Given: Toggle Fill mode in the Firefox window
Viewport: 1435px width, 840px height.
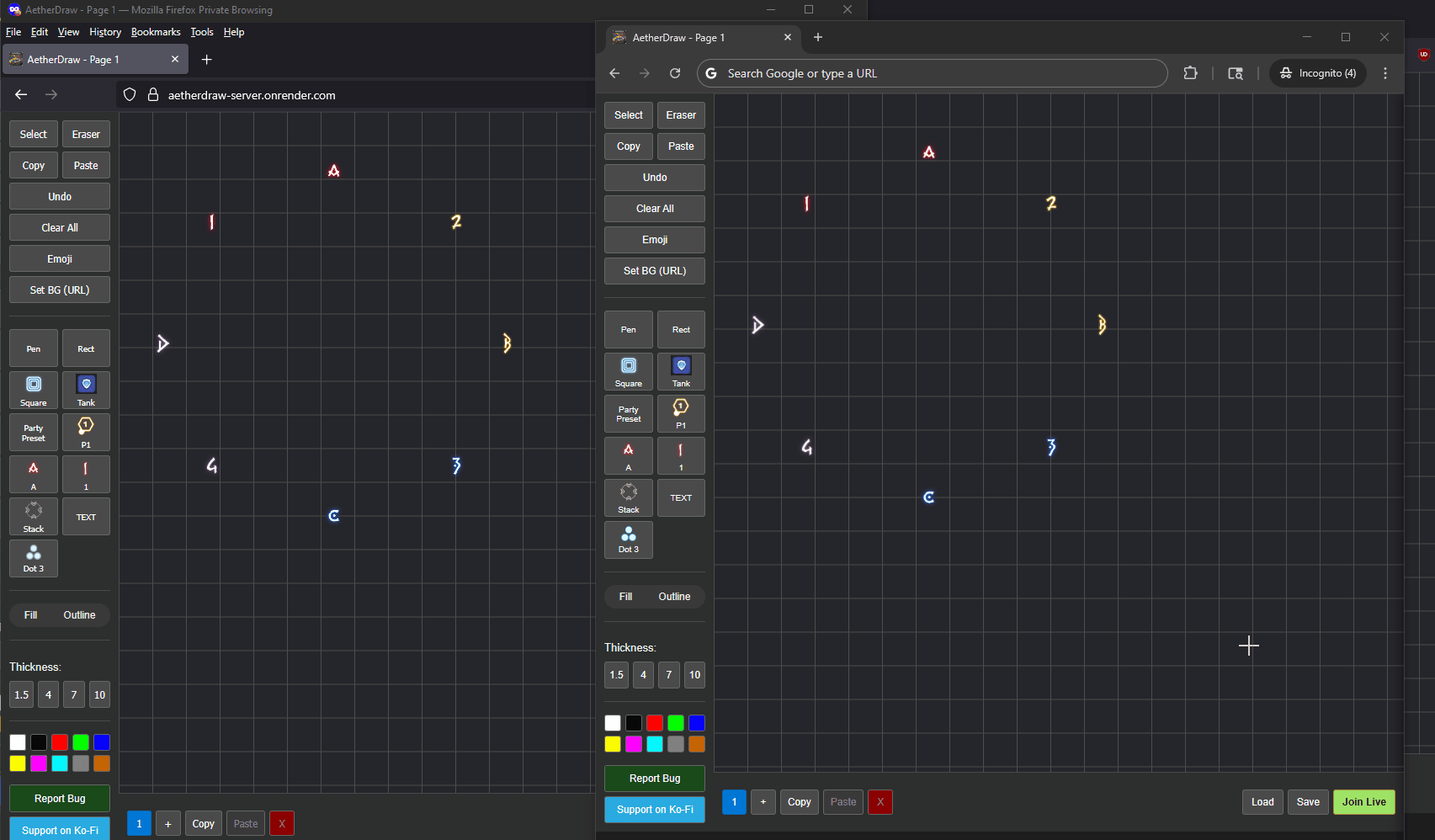Looking at the screenshot, I should pyautogui.click(x=30, y=615).
